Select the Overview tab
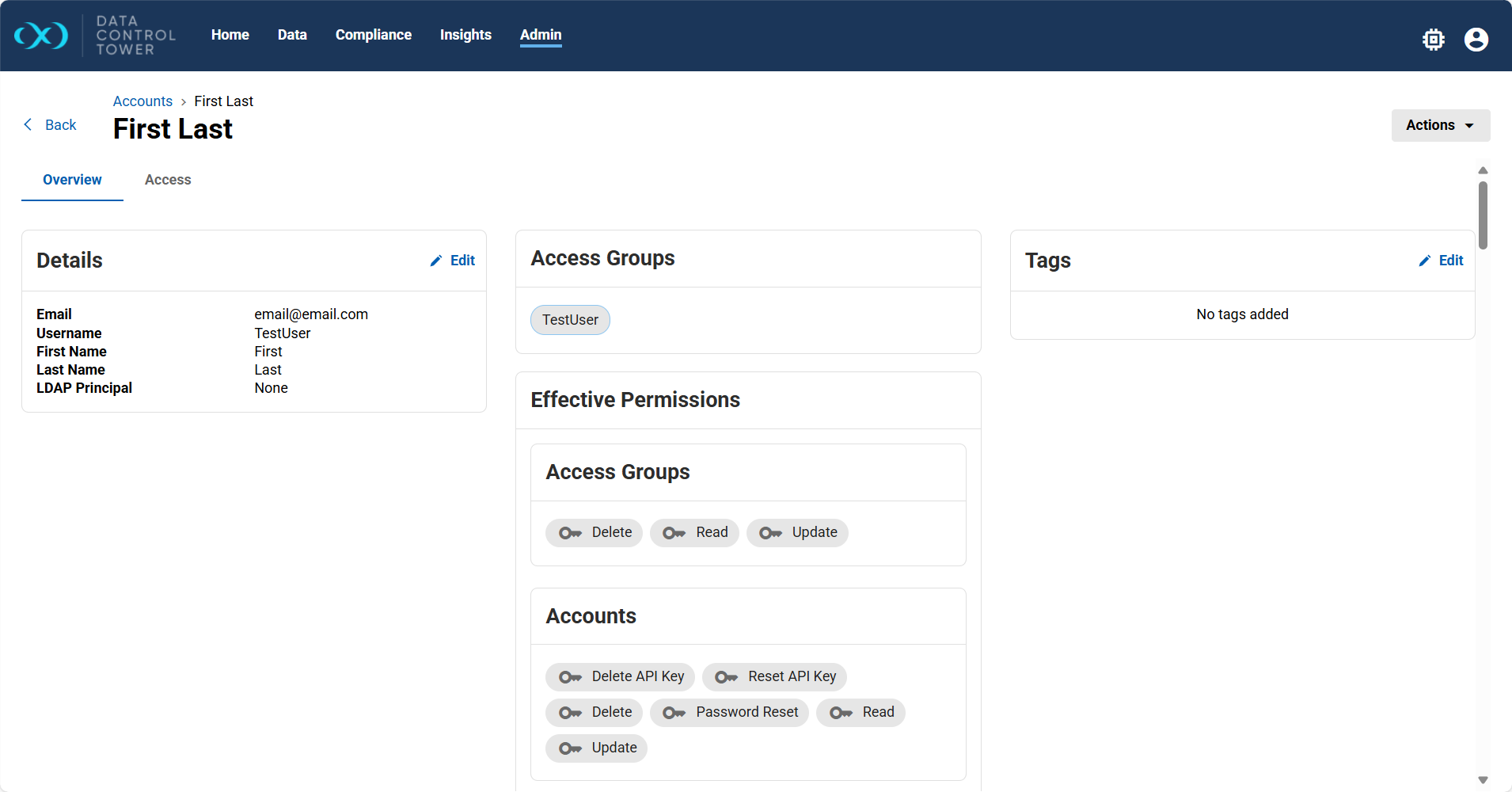1512x792 pixels. pyautogui.click(x=72, y=180)
